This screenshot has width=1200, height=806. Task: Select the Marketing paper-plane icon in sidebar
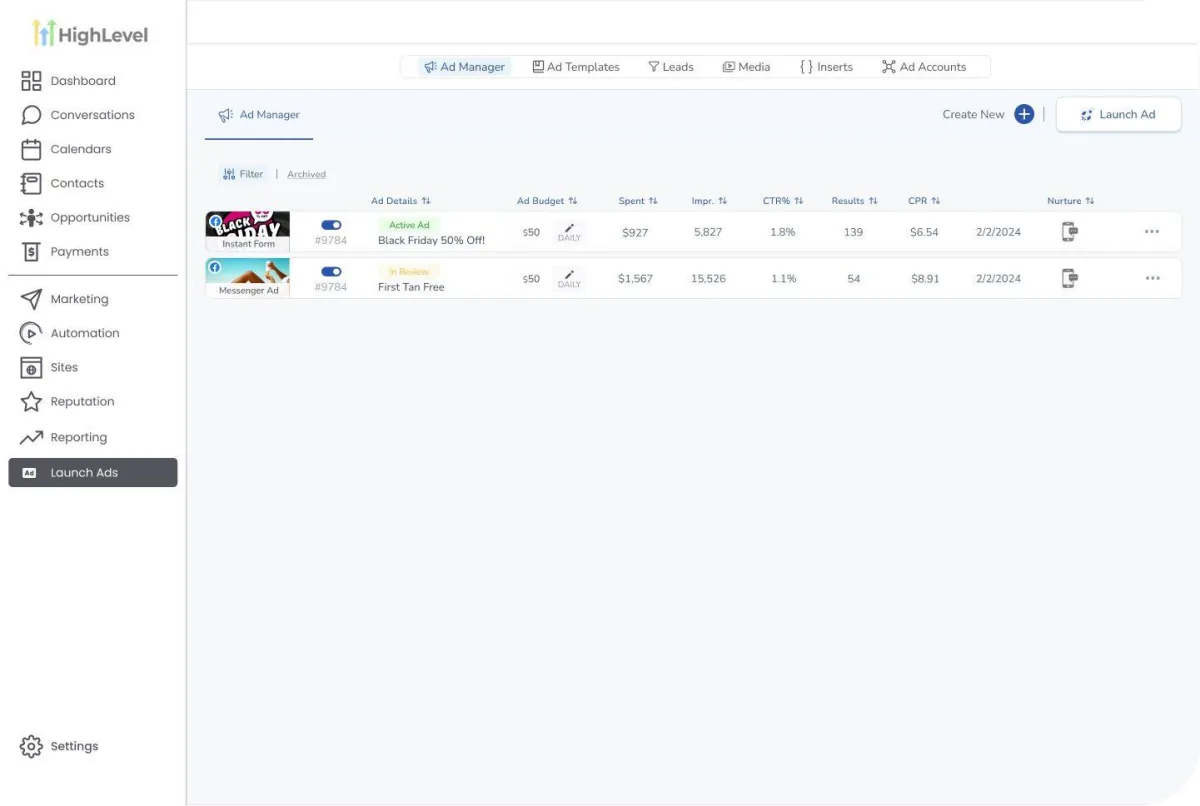click(33, 298)
